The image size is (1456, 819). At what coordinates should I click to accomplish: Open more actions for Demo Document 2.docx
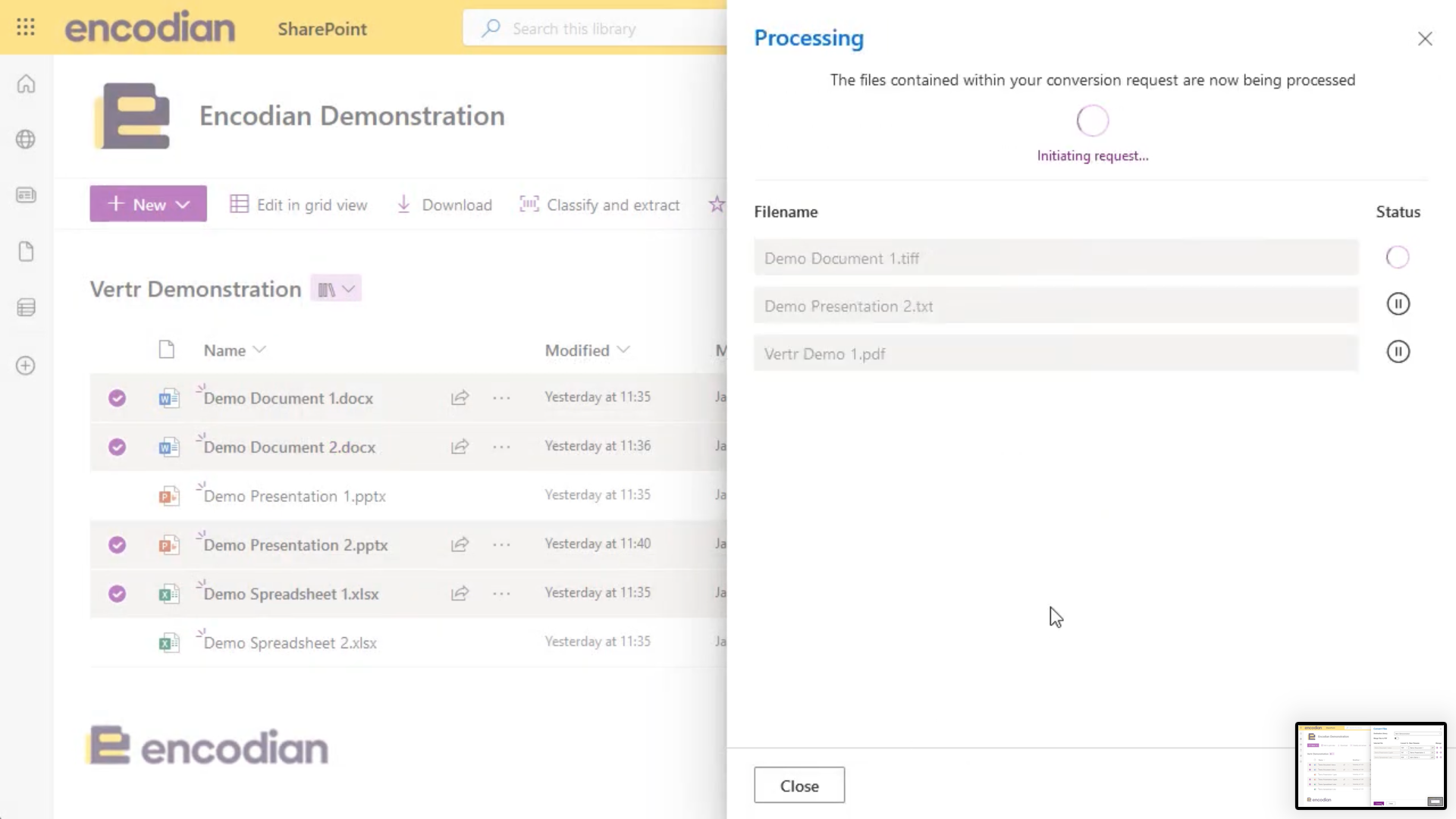pyautogui.click(x=501, y=447)
